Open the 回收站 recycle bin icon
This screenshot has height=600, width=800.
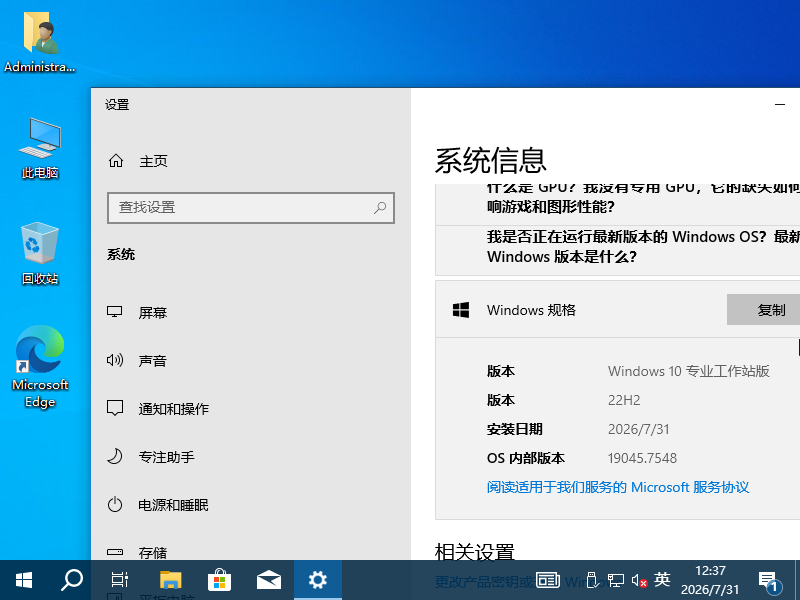pyautogui.click(x=40, y=254)
